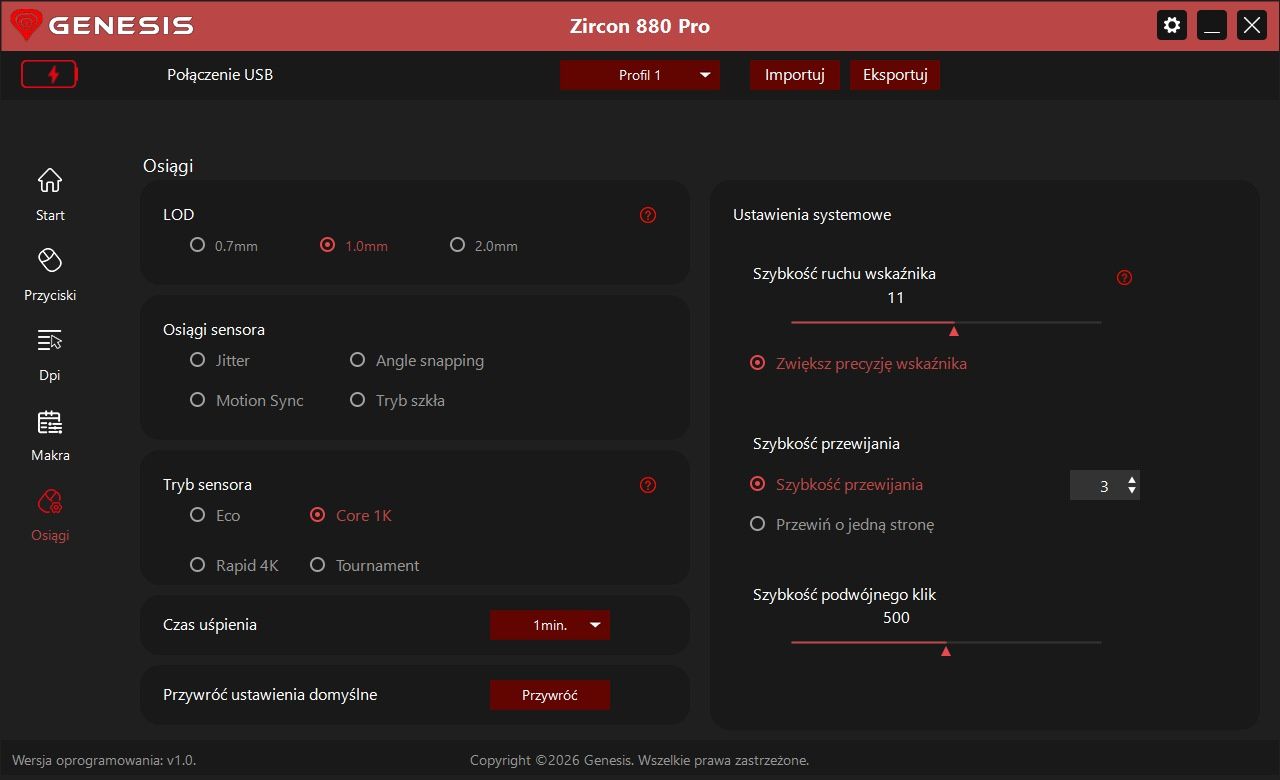Open the settings gear in title bar

[1172, 25]
